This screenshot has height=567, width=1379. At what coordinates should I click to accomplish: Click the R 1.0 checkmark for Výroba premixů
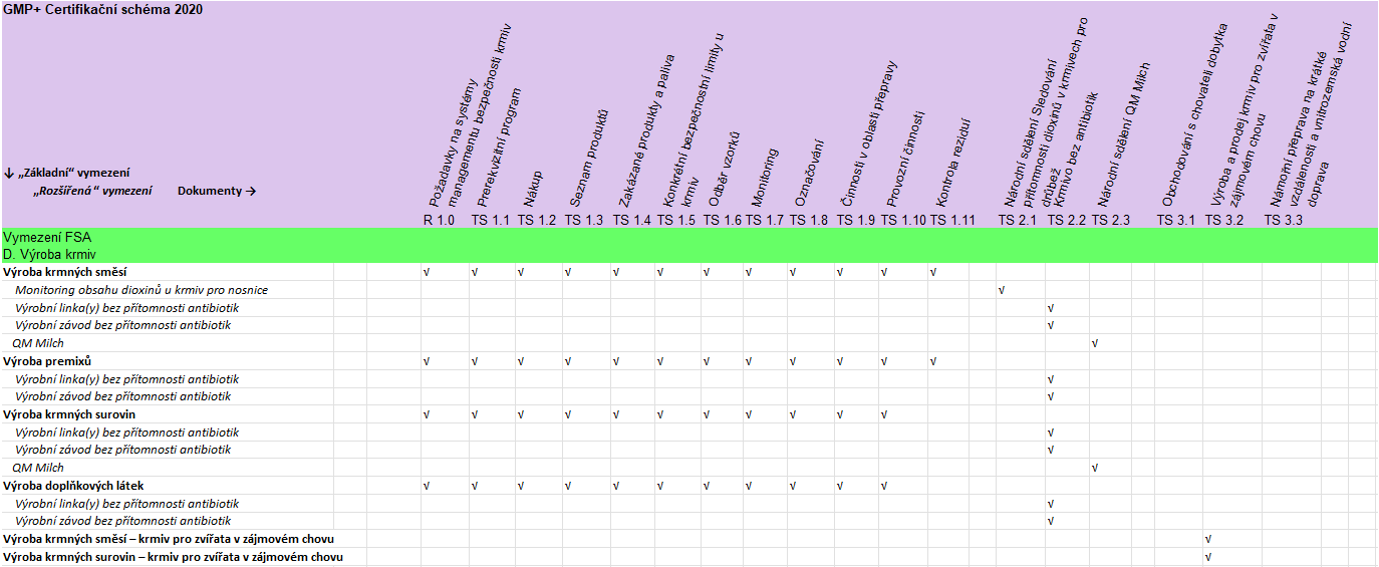[426, 361]
